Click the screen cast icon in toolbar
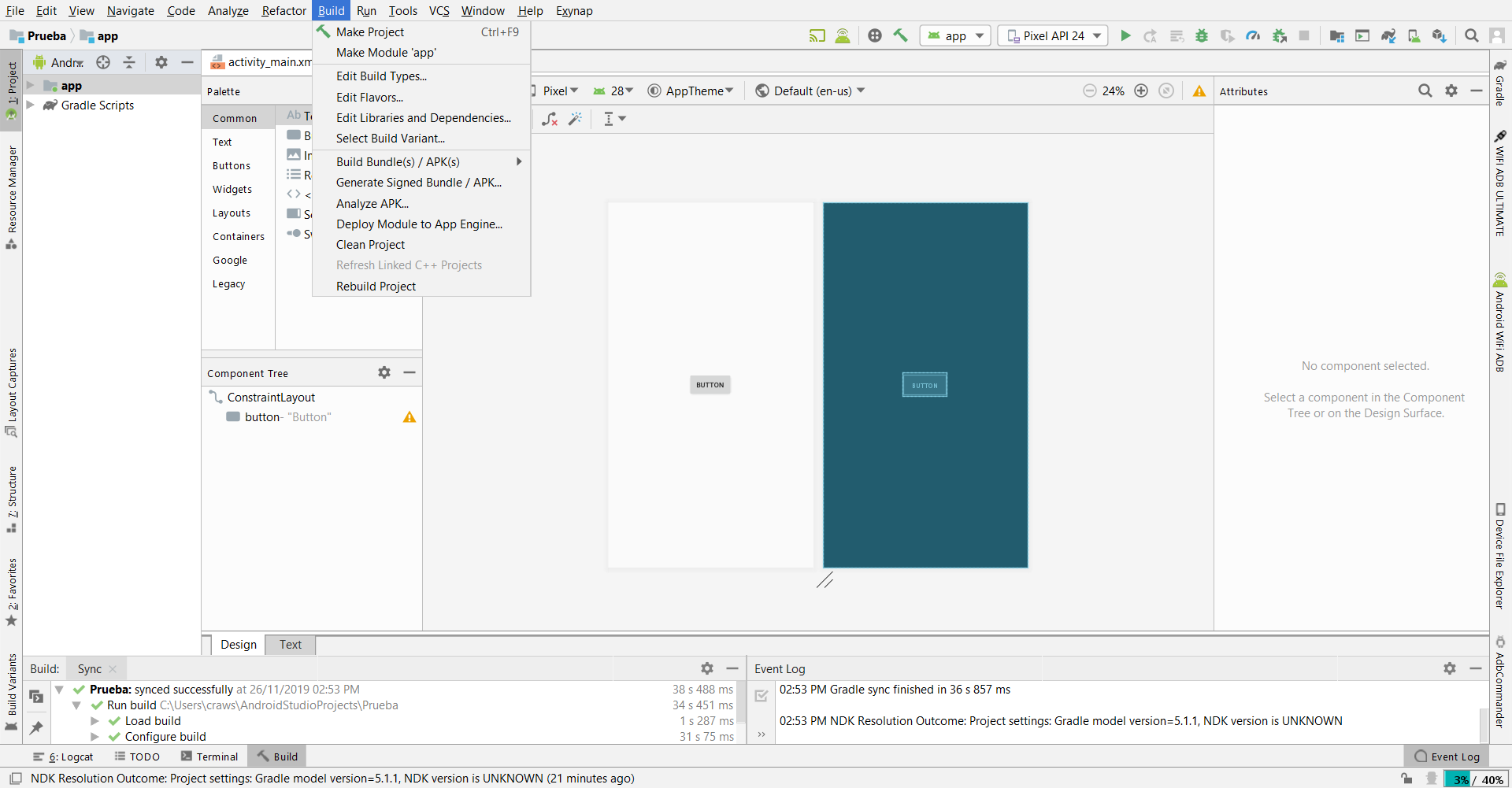Screen dimensions: 1512x788 click(x=817, y=35)
